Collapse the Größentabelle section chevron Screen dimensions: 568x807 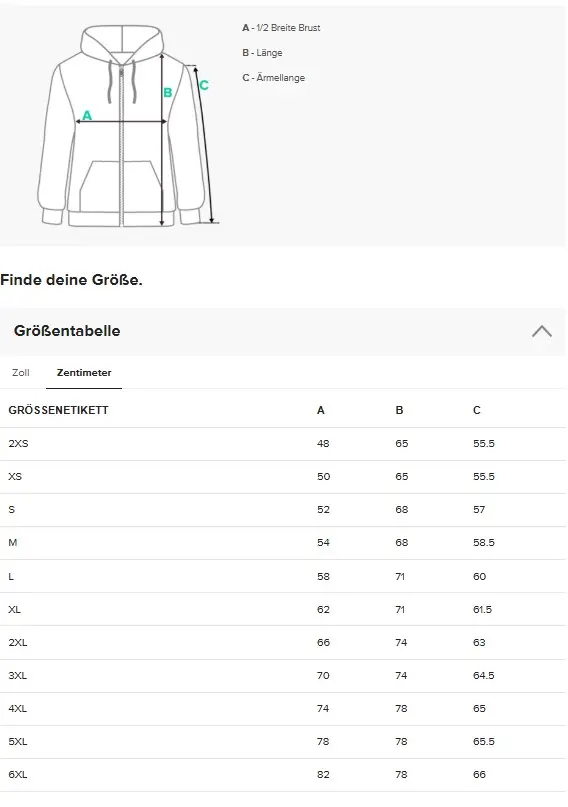click(542, 331)
